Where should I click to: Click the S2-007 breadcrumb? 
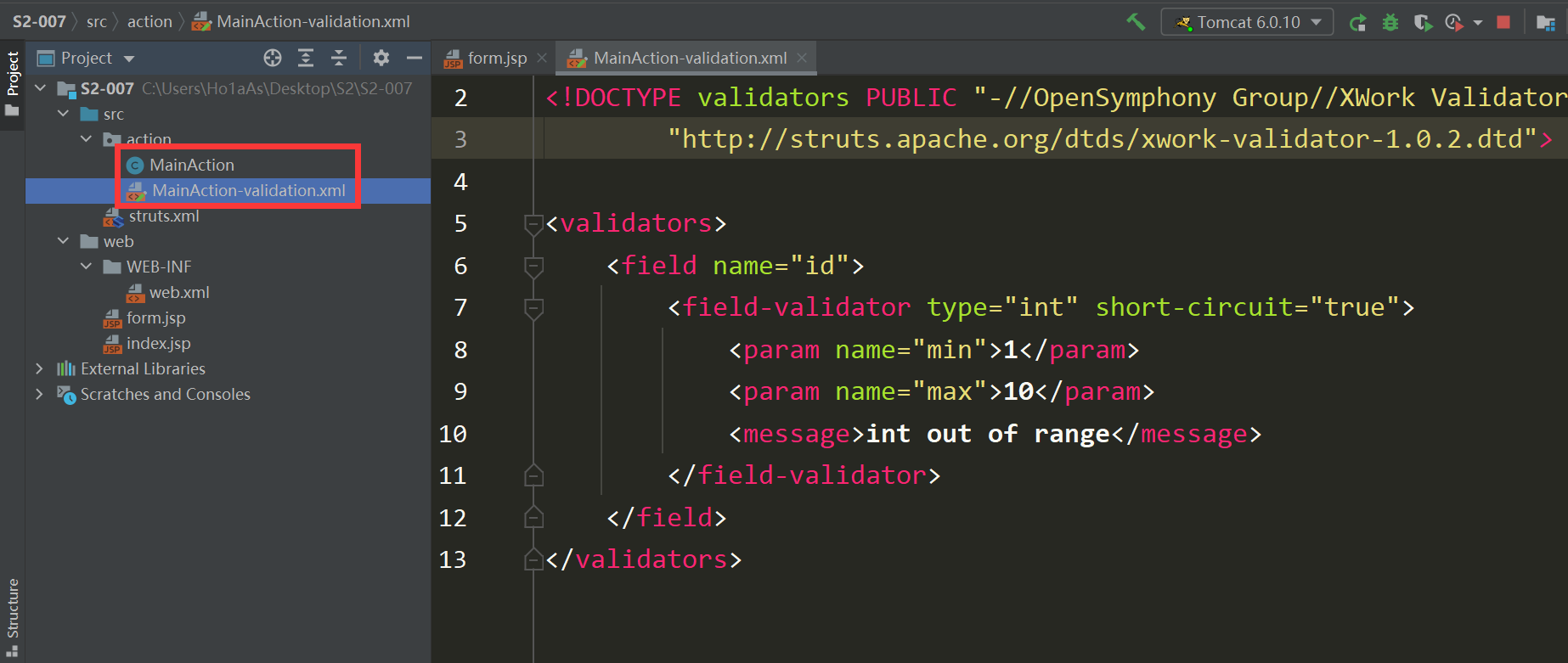39,21
